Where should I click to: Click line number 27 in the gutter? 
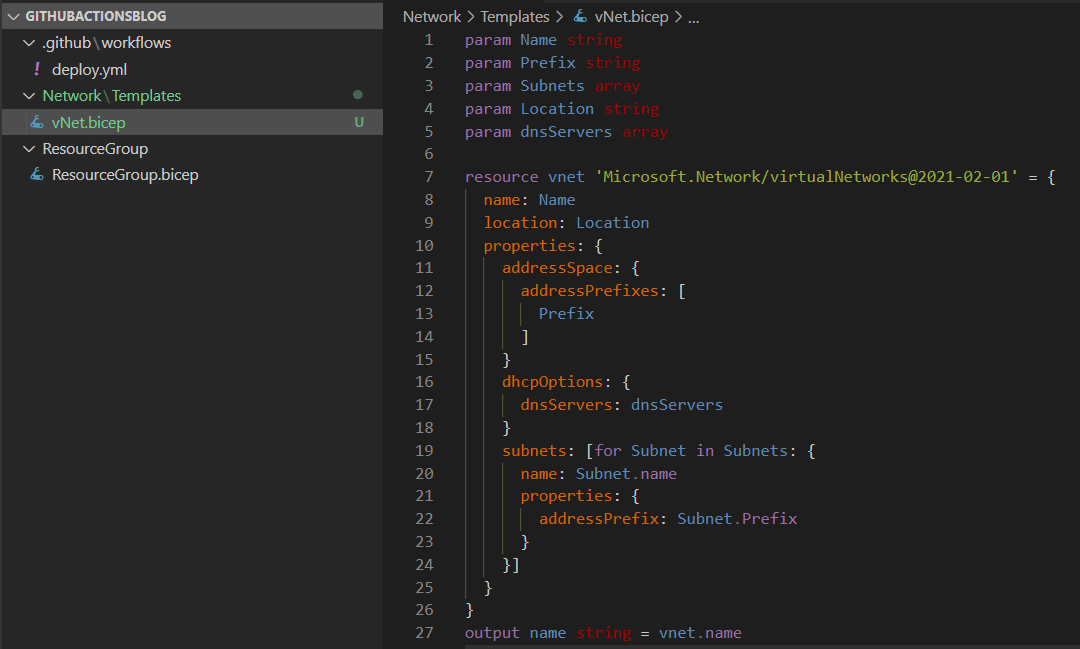[x=424, y=633]
